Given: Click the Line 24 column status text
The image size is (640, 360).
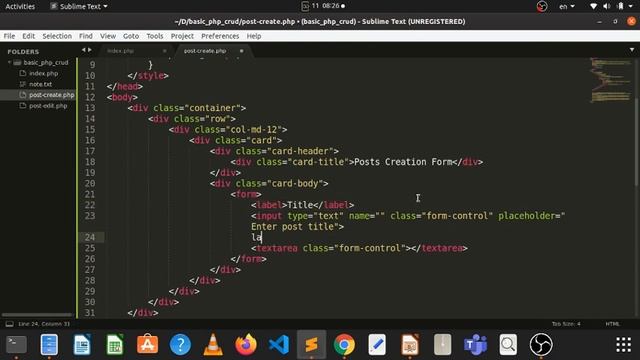Looking at the screenshot, I should tap(44, 324).
